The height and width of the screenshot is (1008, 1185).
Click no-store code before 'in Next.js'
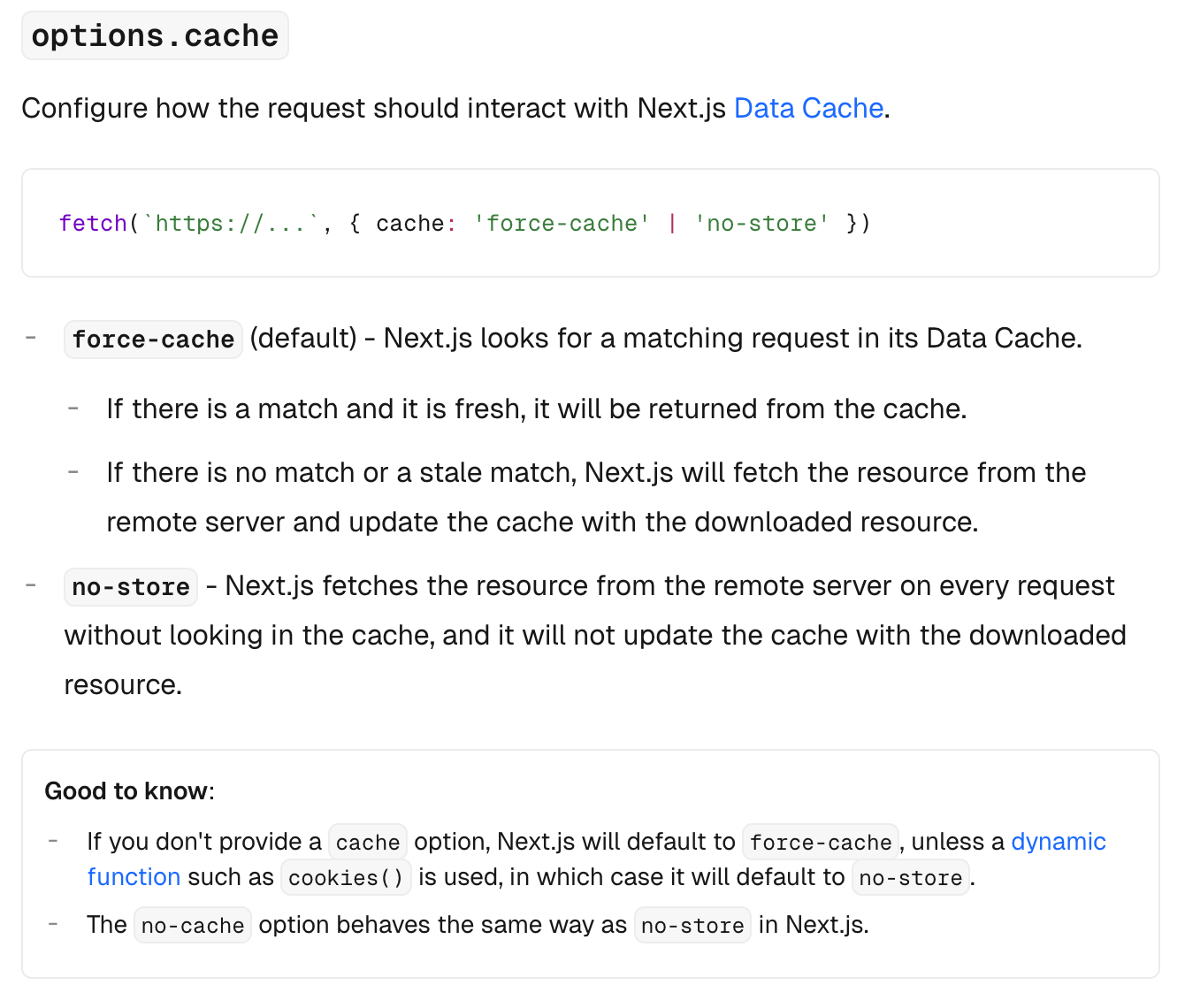pos(692,926)
